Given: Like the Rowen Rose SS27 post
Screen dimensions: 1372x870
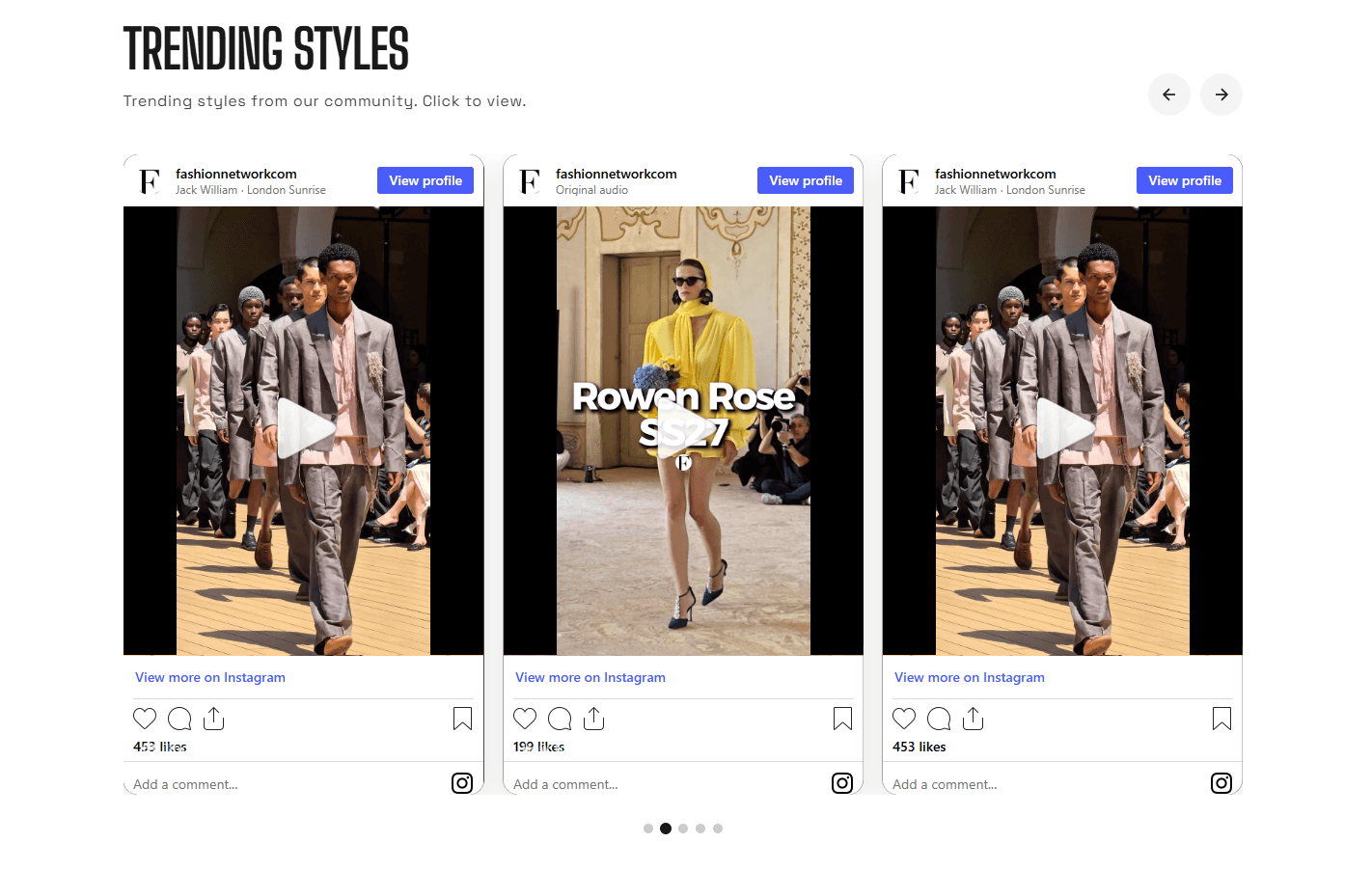Looking at the screenshot, I should tap(525, 719).
